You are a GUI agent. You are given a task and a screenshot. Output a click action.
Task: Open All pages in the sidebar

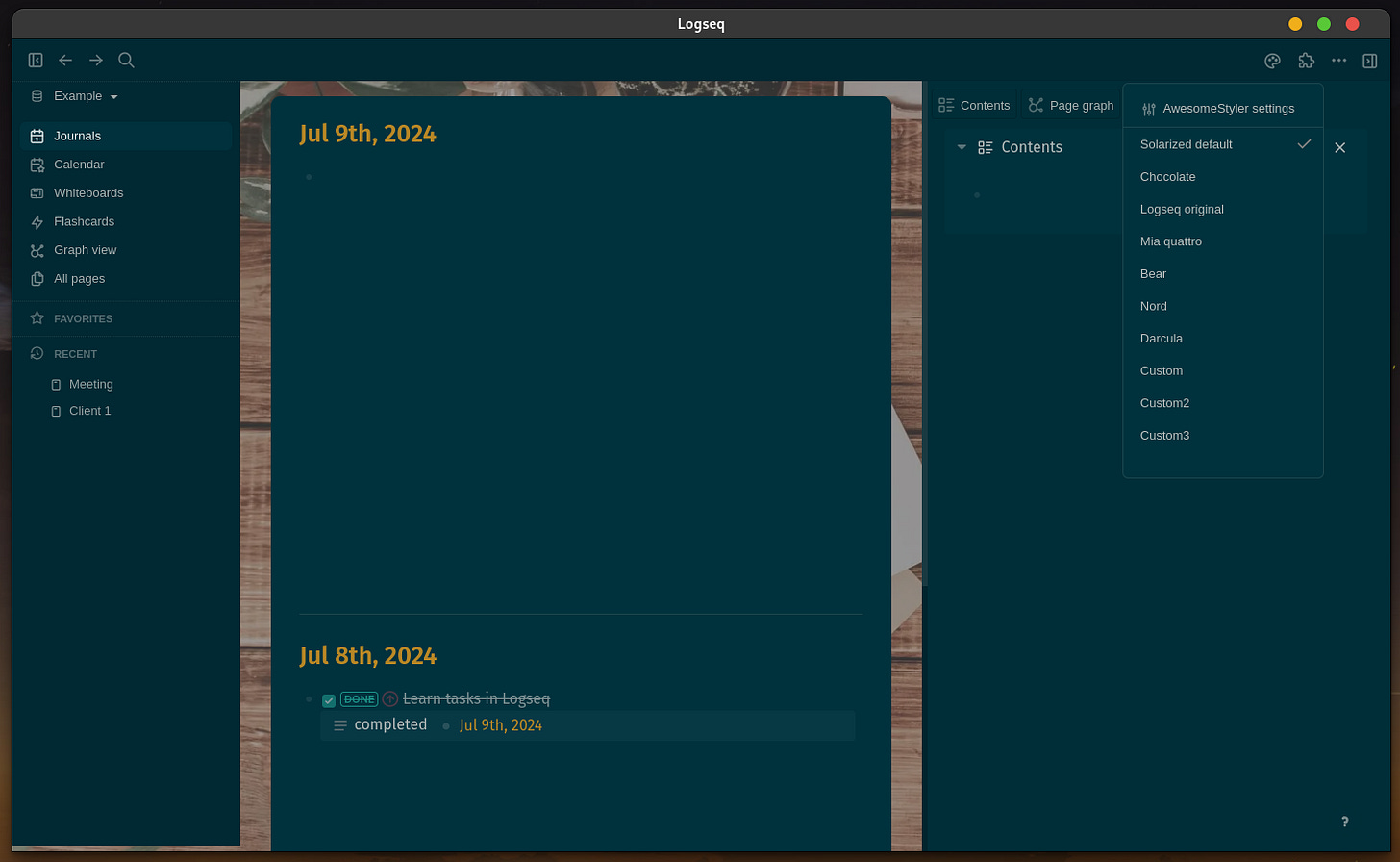[x=126, y=279]
